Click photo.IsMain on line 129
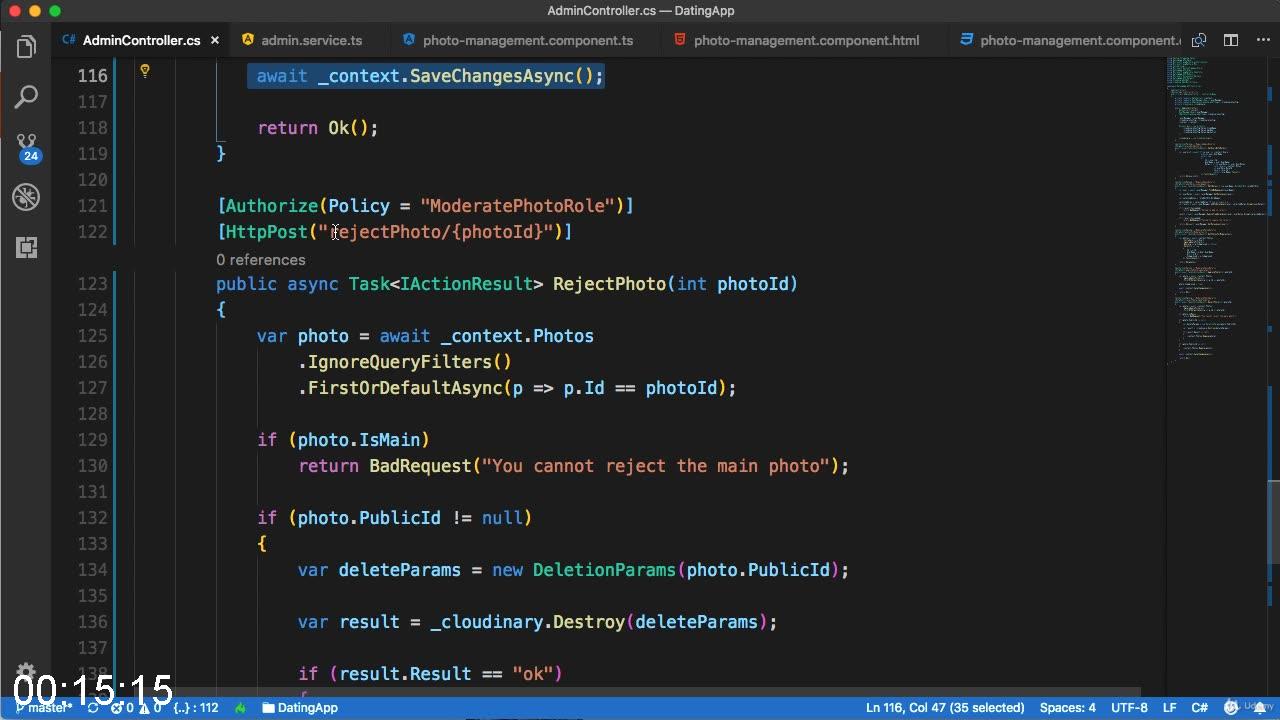This screenshot has width=1280, height=720. point(359,440)
